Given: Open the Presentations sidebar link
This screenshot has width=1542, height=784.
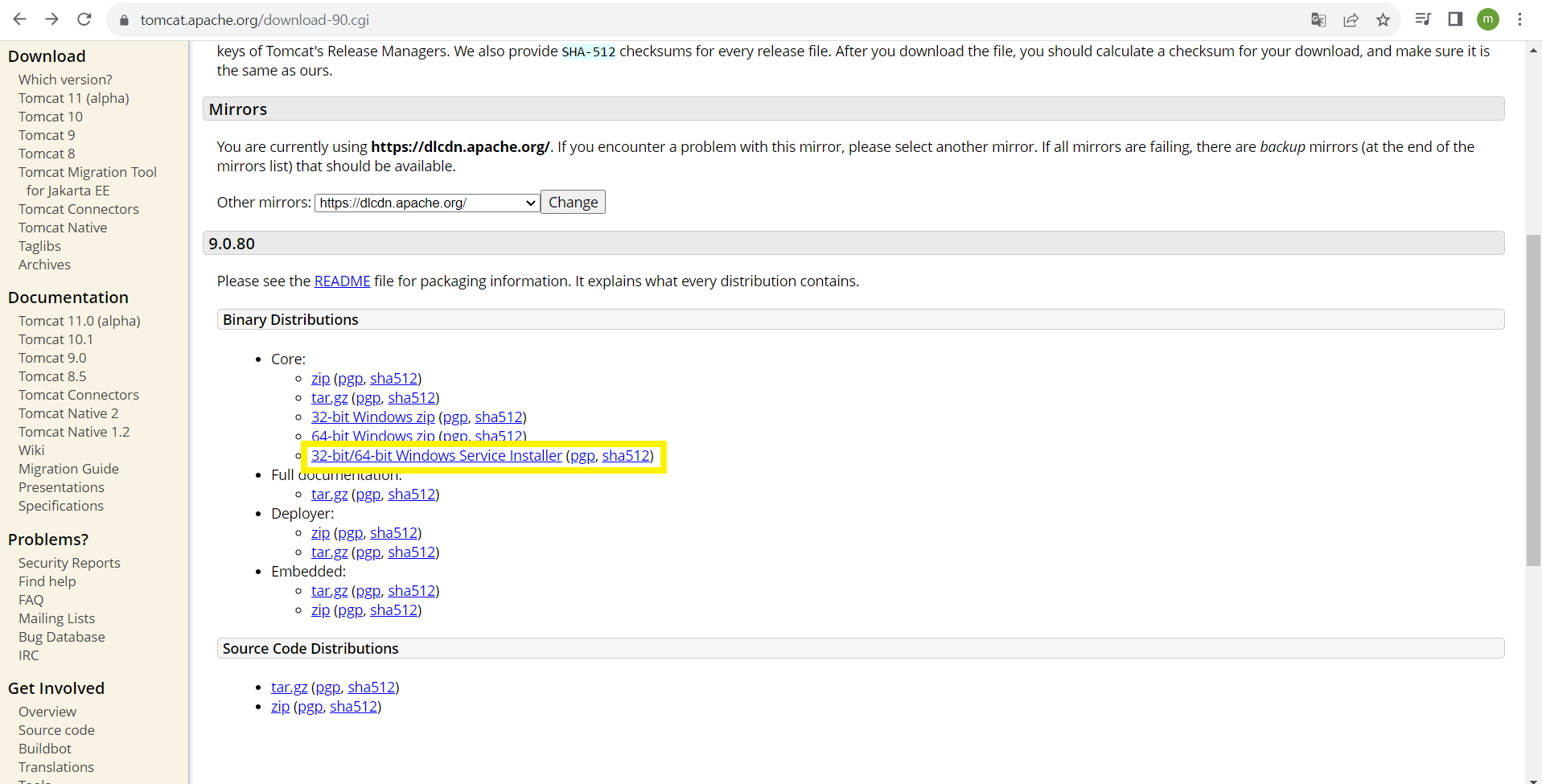Looking at the screenshot, I should click(61, 487).
